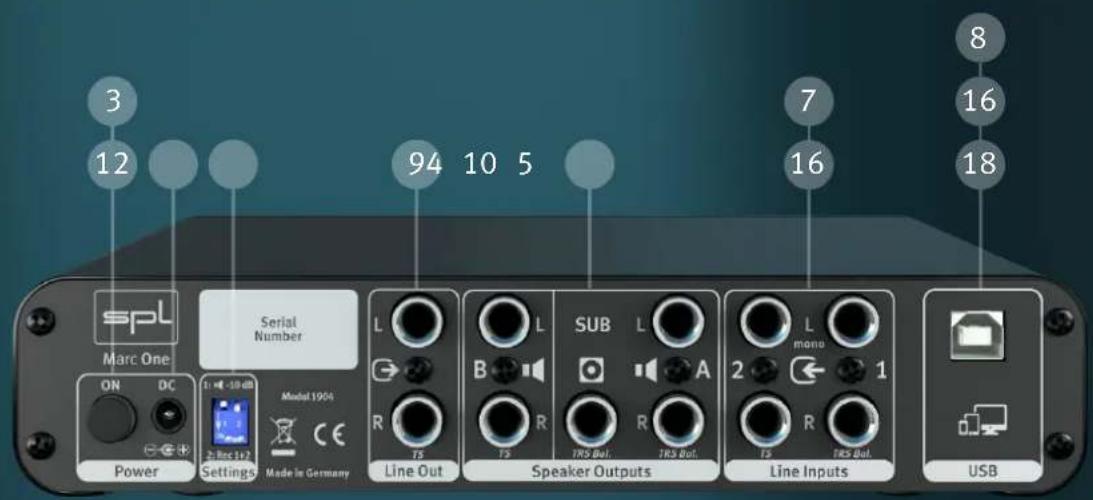Select Speaker A left output jack
Image resolution: width=1093 pixels, height=500 pixels.
[x=677, y=322]
